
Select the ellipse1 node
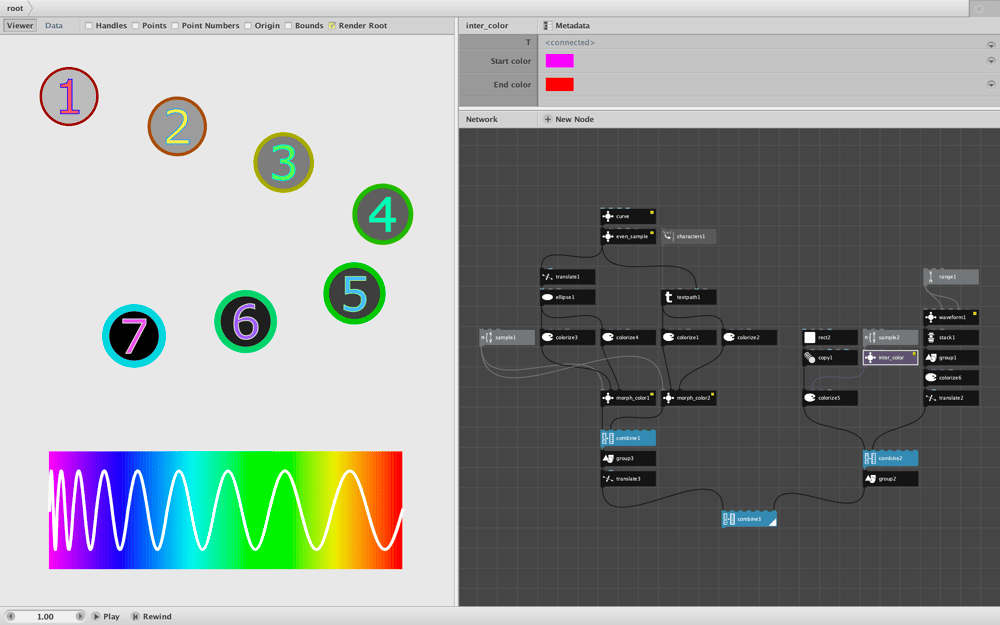click(x=568, y=297)
